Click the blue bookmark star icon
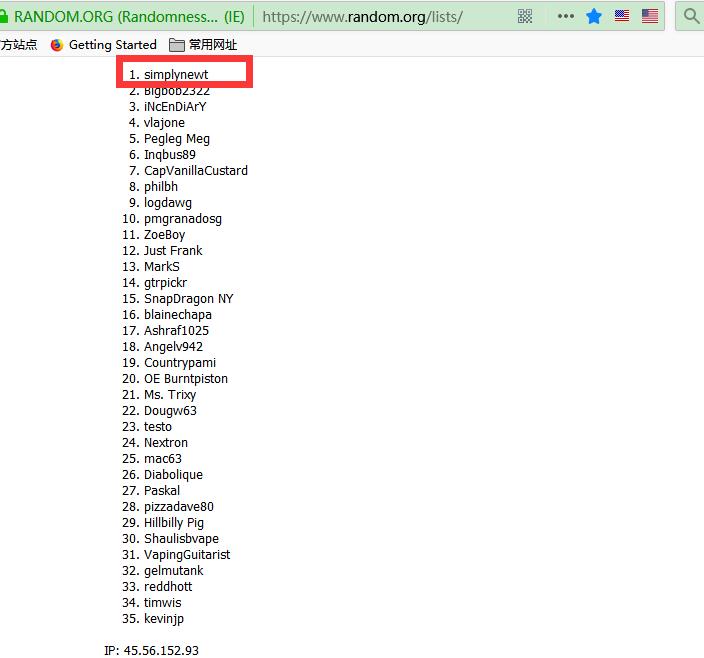This screenshot has width=704, height=658. 594,16
